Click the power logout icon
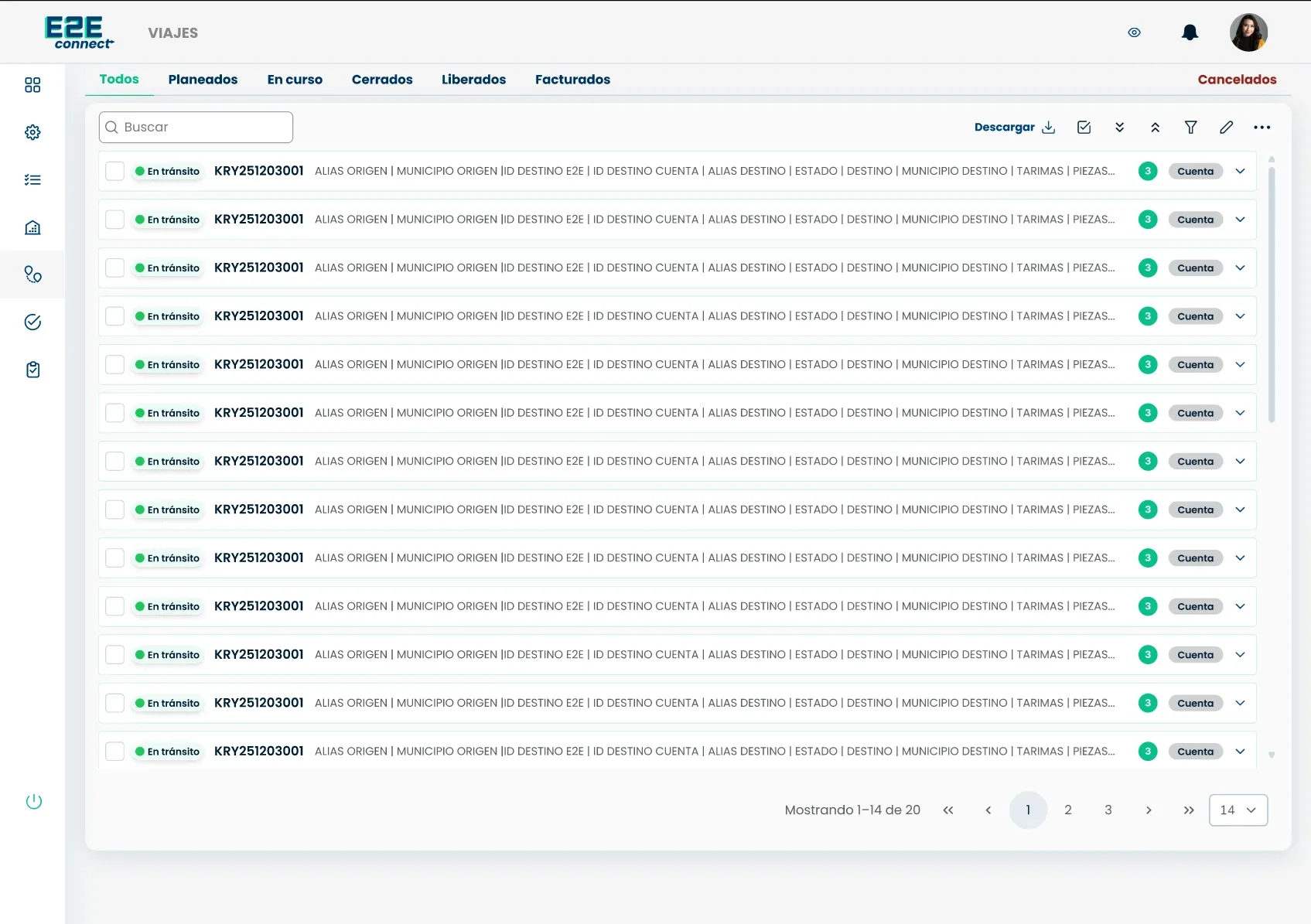Image resolution: width=1311 pixels, height=924 pixels. click(x=34, y=802)
